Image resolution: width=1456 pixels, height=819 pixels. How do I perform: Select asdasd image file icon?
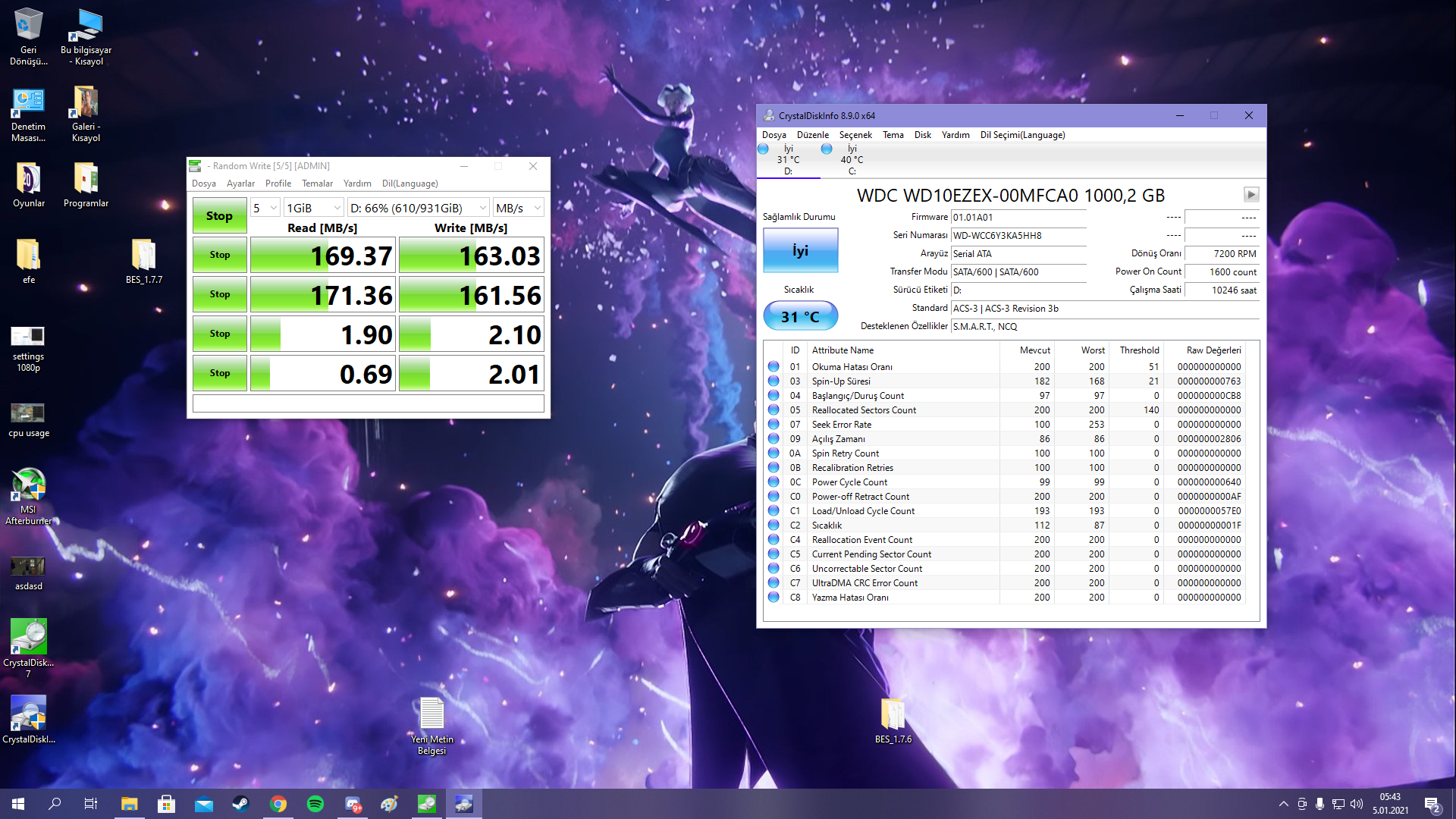(28, 573)
